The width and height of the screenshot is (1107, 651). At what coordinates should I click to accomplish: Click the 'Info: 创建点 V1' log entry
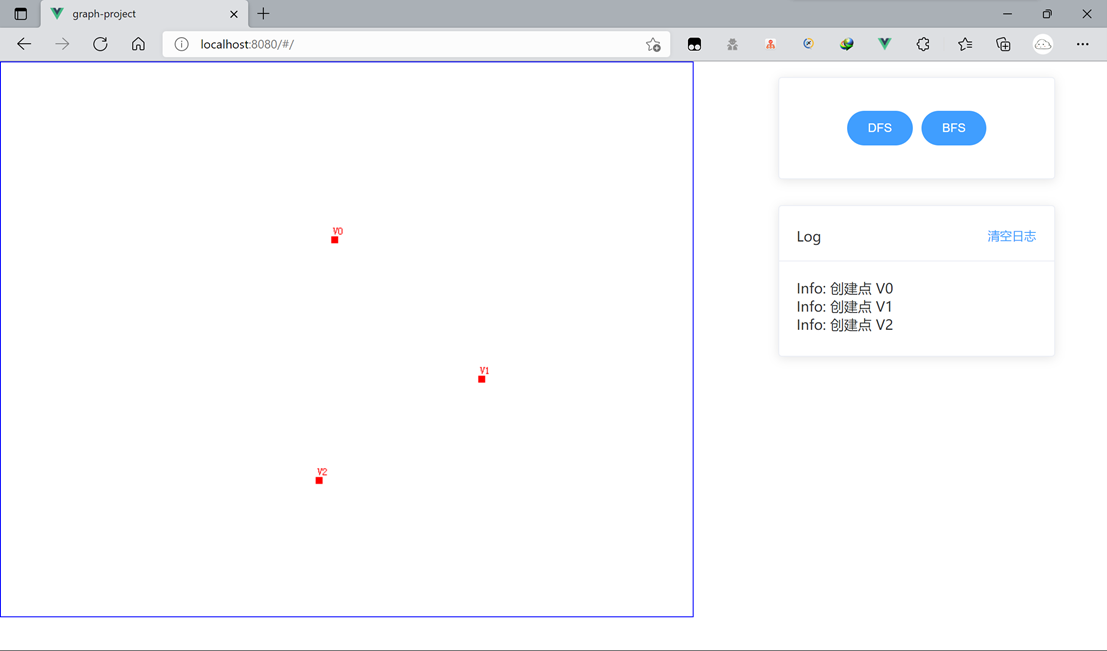coord(844,307)
